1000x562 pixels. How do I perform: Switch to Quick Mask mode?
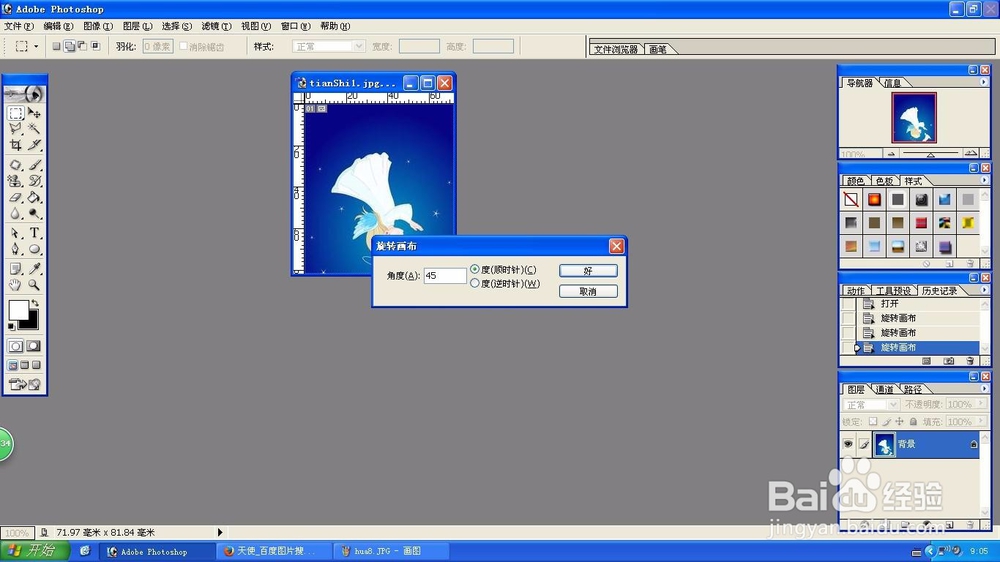point(34,346)
